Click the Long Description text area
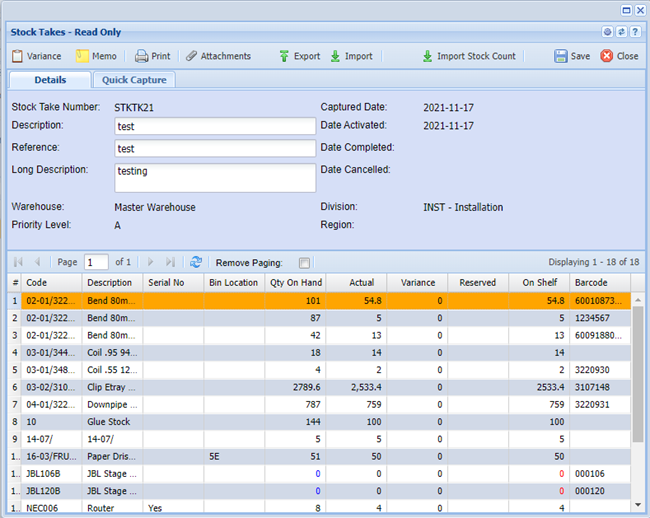Screen dimensions: 650x518 click(214, 177)
